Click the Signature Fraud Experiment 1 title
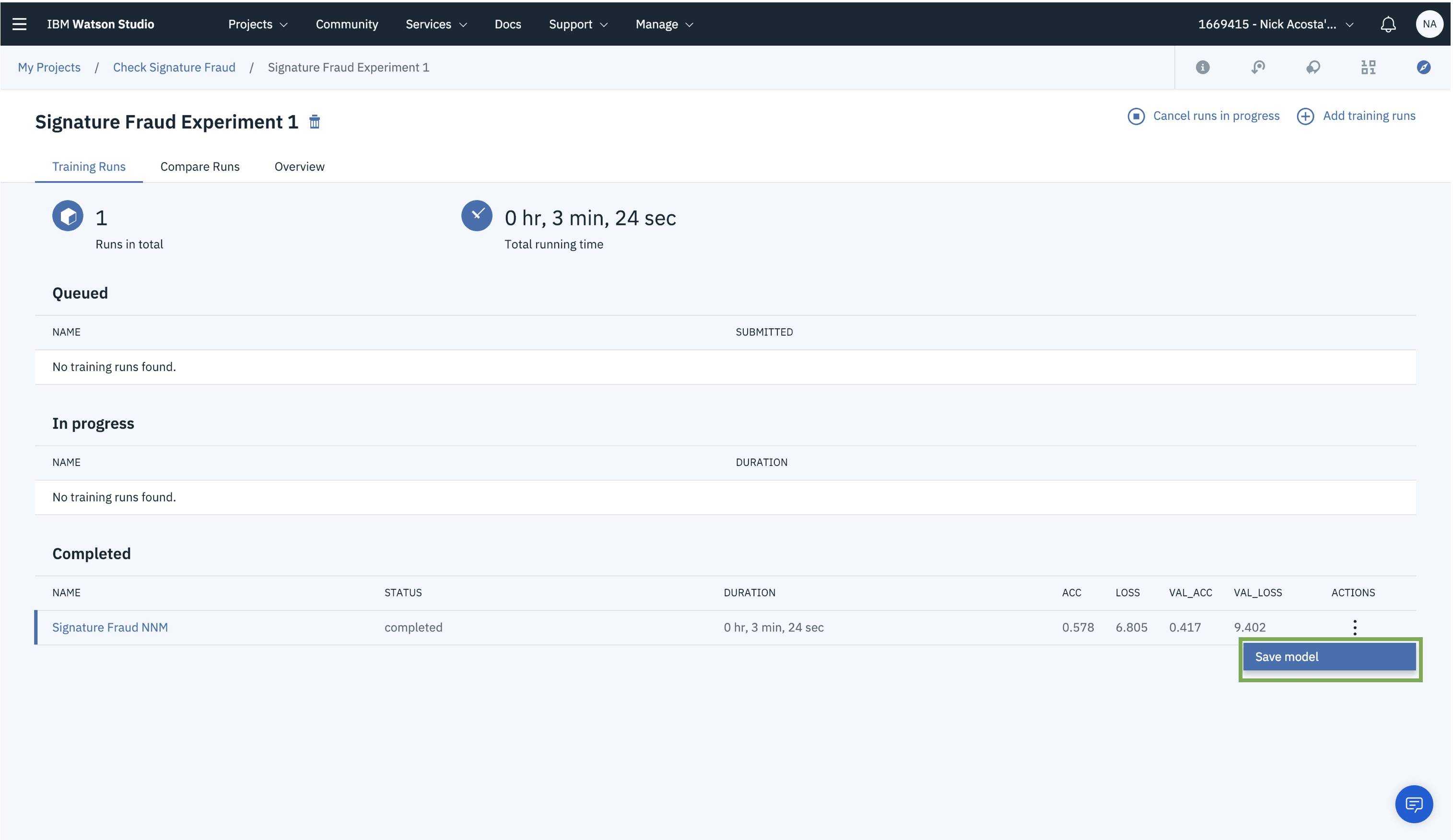Image resolution: width=1453 pixels, height=840 pixels. click(x=166, y=122)
